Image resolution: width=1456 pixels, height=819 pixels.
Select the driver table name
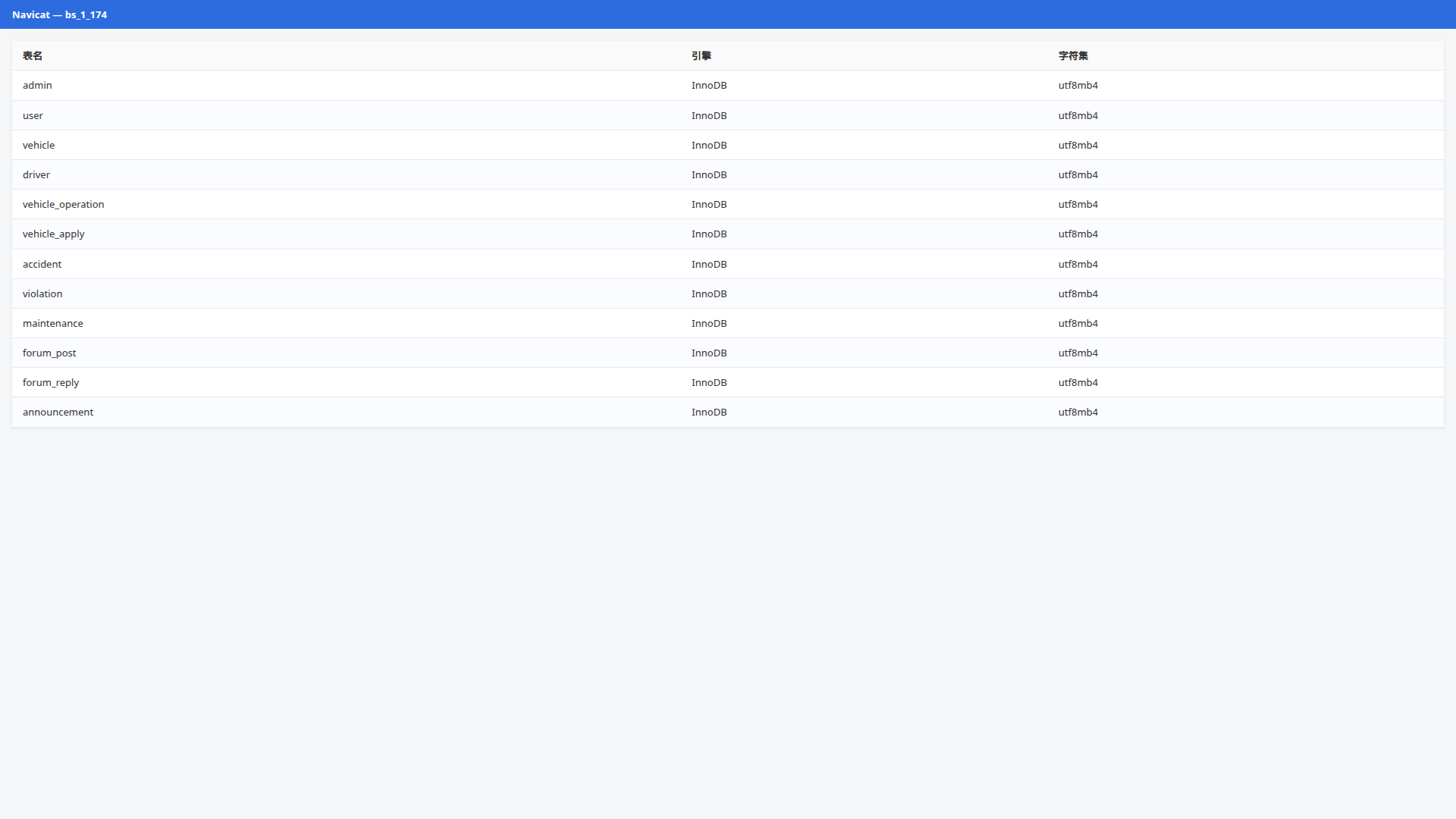click(x=36, y=175)
